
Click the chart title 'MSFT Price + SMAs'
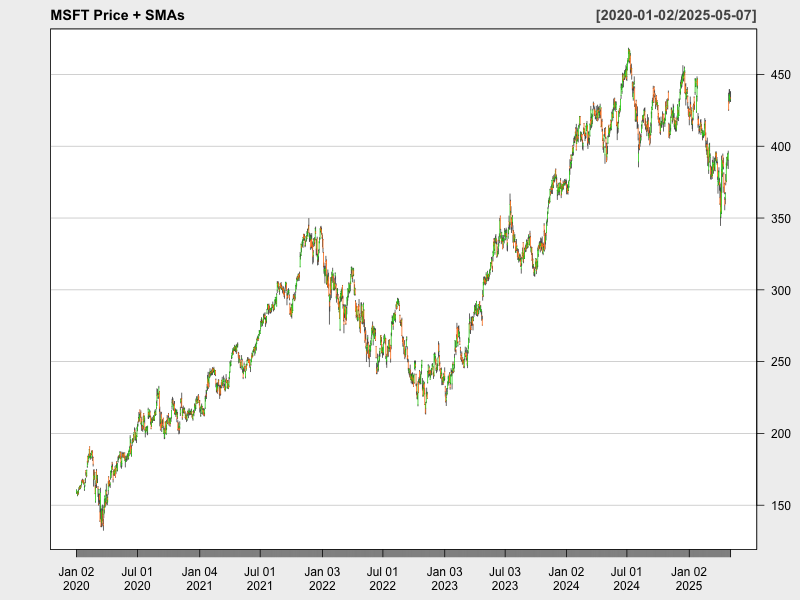coord(117,15)
